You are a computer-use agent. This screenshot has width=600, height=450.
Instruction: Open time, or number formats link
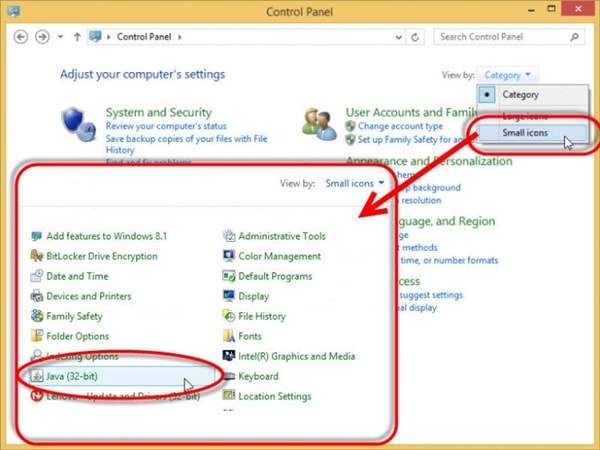[x=449, y=261]
